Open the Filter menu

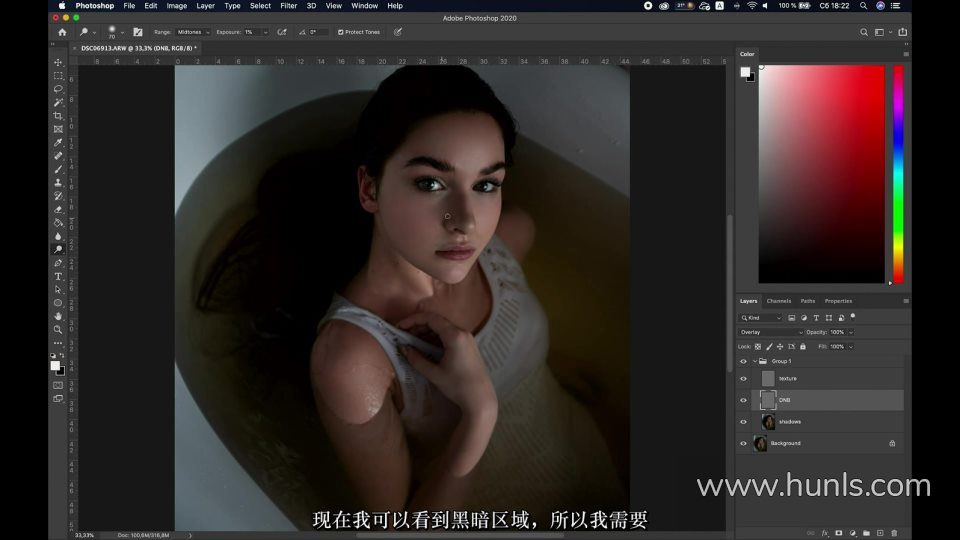point(288,6)
